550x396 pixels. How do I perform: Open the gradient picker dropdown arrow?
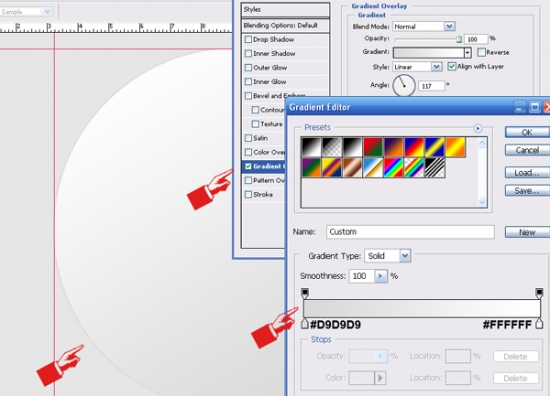coord(468,53)
